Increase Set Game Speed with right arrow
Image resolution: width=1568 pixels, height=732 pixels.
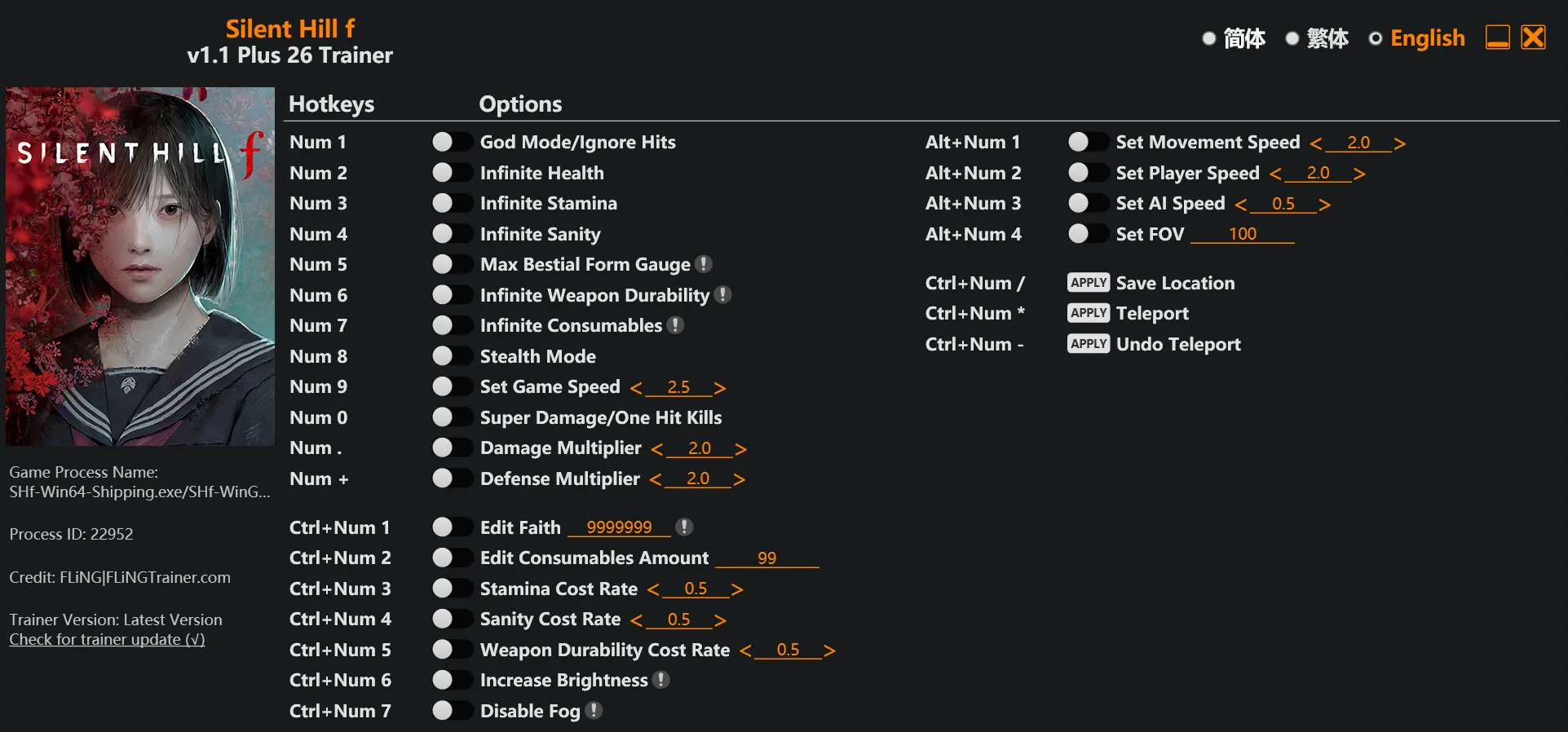(x=719, y=388)
